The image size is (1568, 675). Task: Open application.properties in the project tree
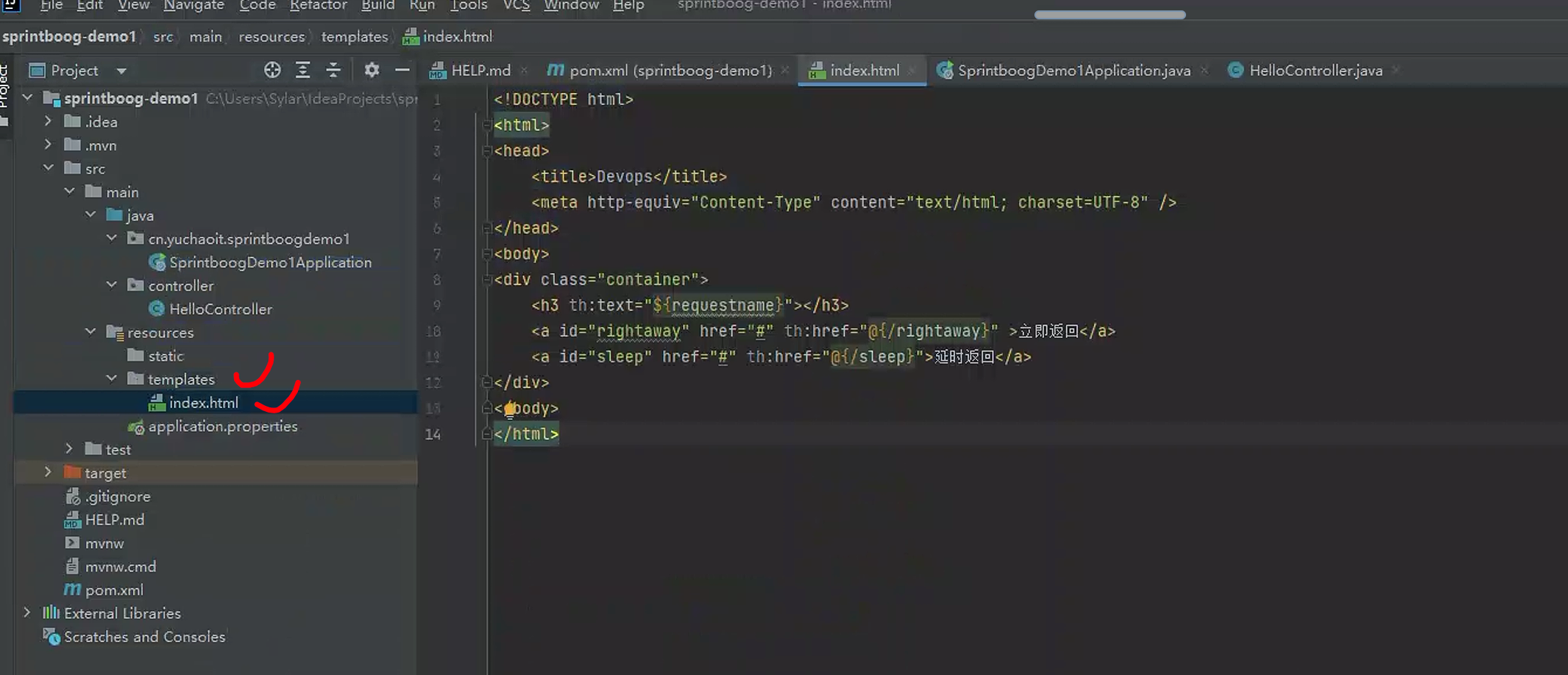(222, 426)
